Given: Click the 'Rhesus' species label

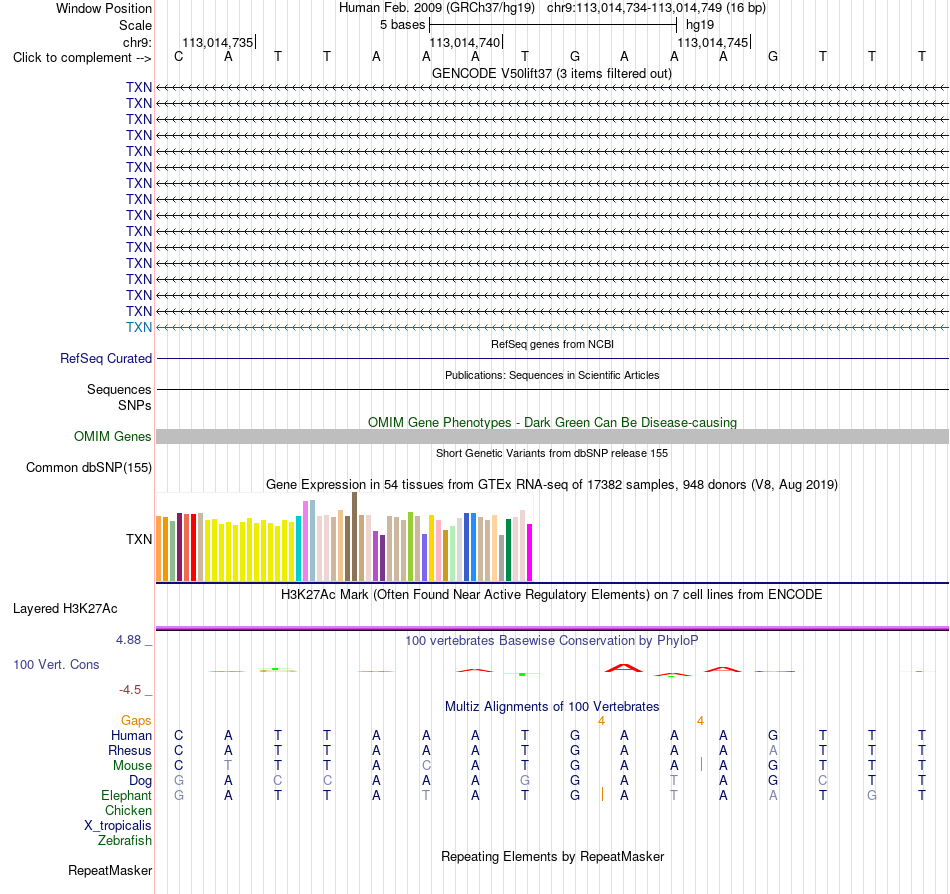Looking at the screenshot, I should pyautogui.click(x=130, y=750).
